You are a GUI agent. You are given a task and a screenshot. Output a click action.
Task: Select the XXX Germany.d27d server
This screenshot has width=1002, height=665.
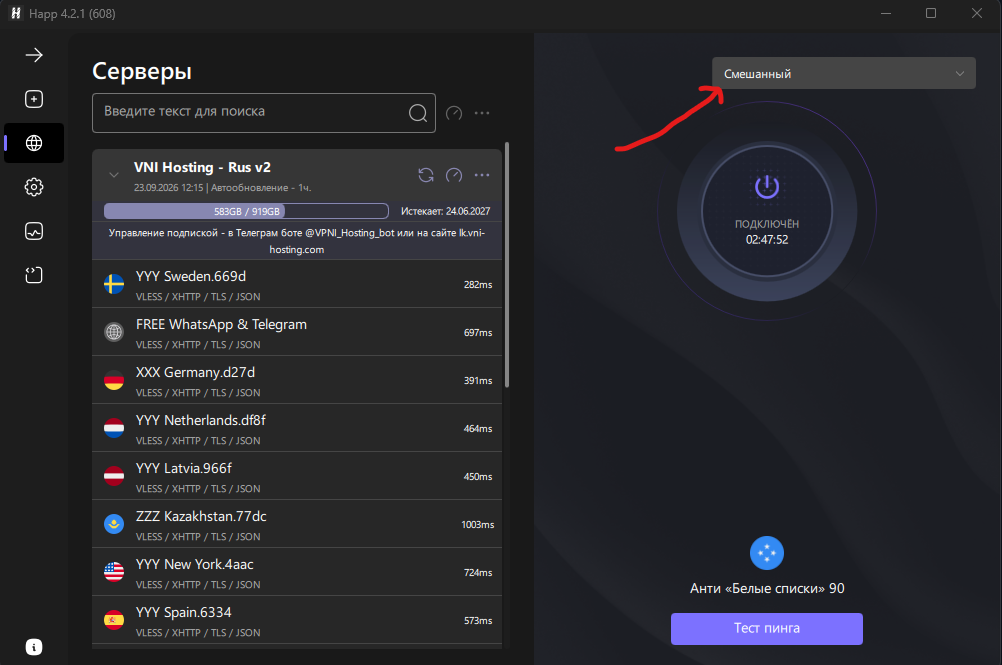pyautogui.click(x=297, y=380)
